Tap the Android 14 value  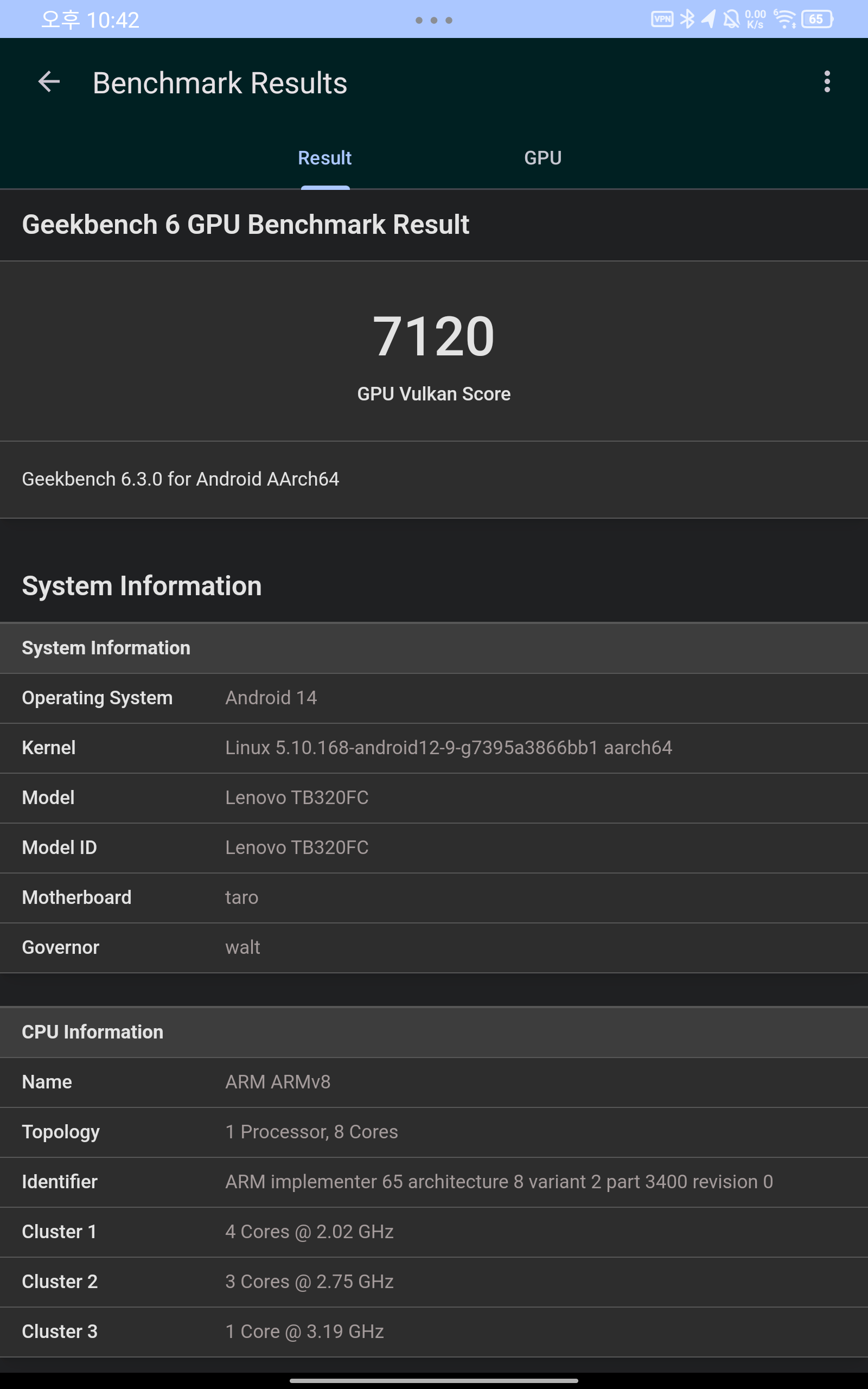271,698
